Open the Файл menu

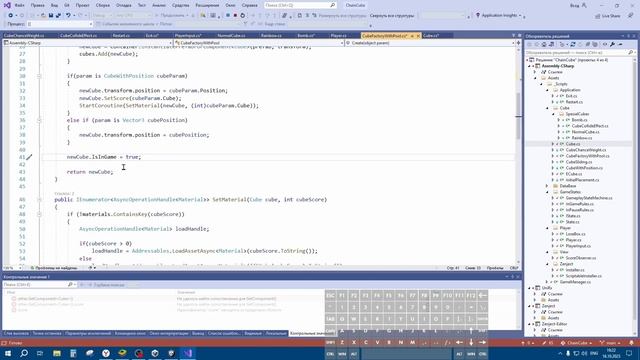point(19,5)
